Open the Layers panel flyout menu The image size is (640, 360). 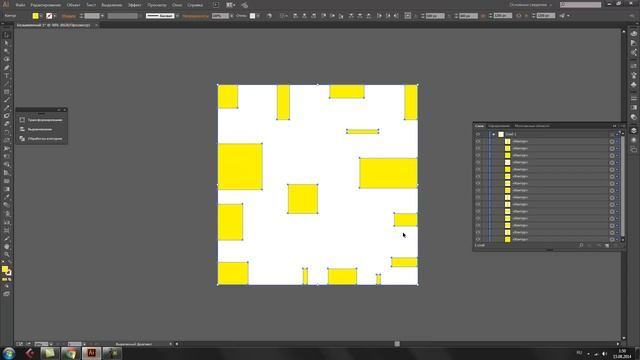(622, 126)
